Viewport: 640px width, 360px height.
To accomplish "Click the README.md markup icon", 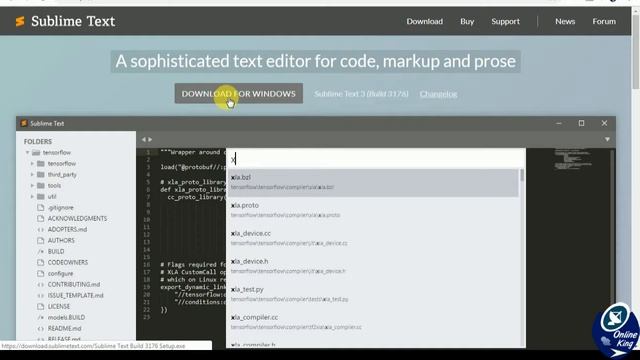I will (40, 329).
